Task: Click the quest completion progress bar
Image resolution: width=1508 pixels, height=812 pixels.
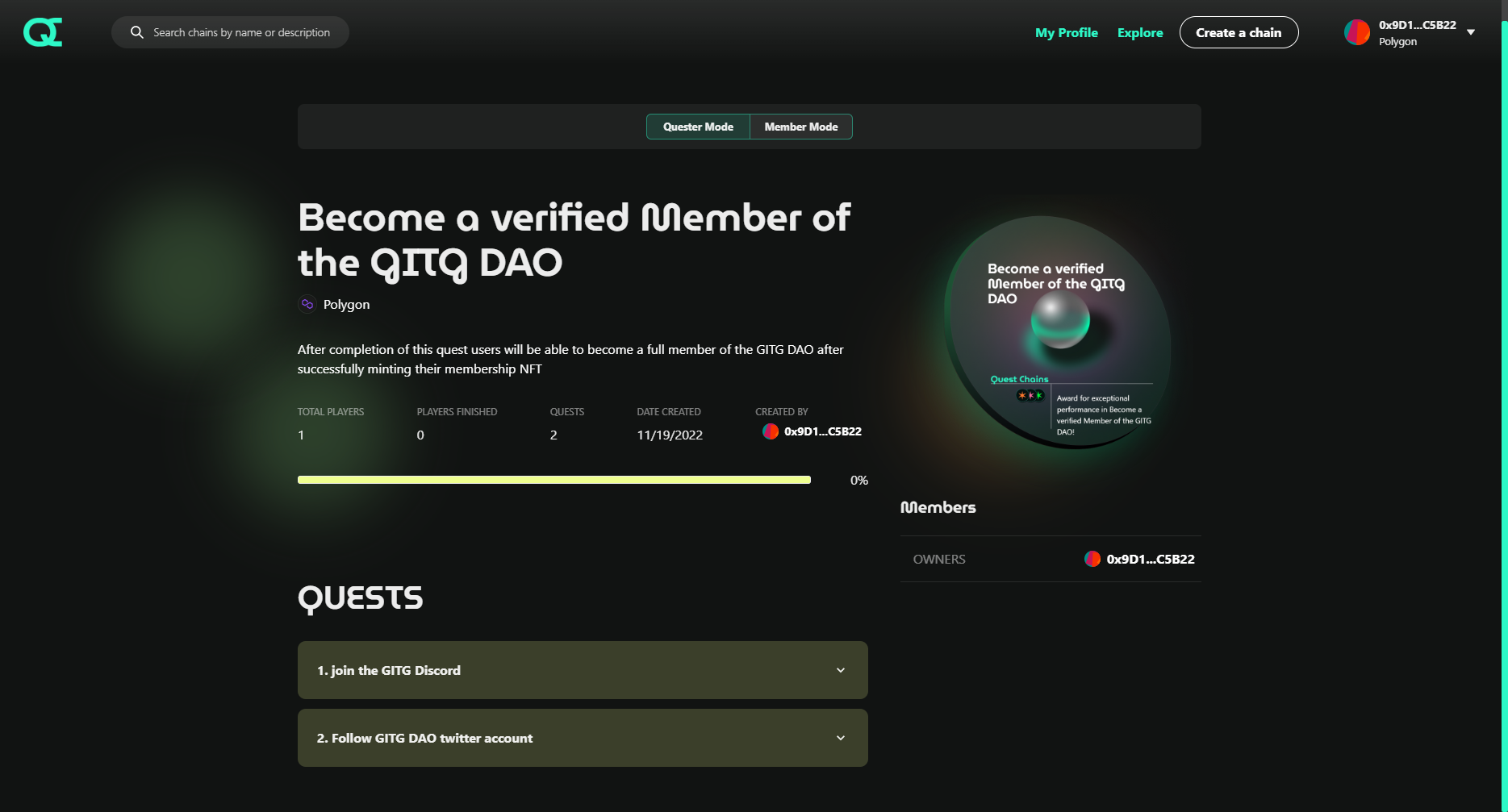Action: coord(554,480)
